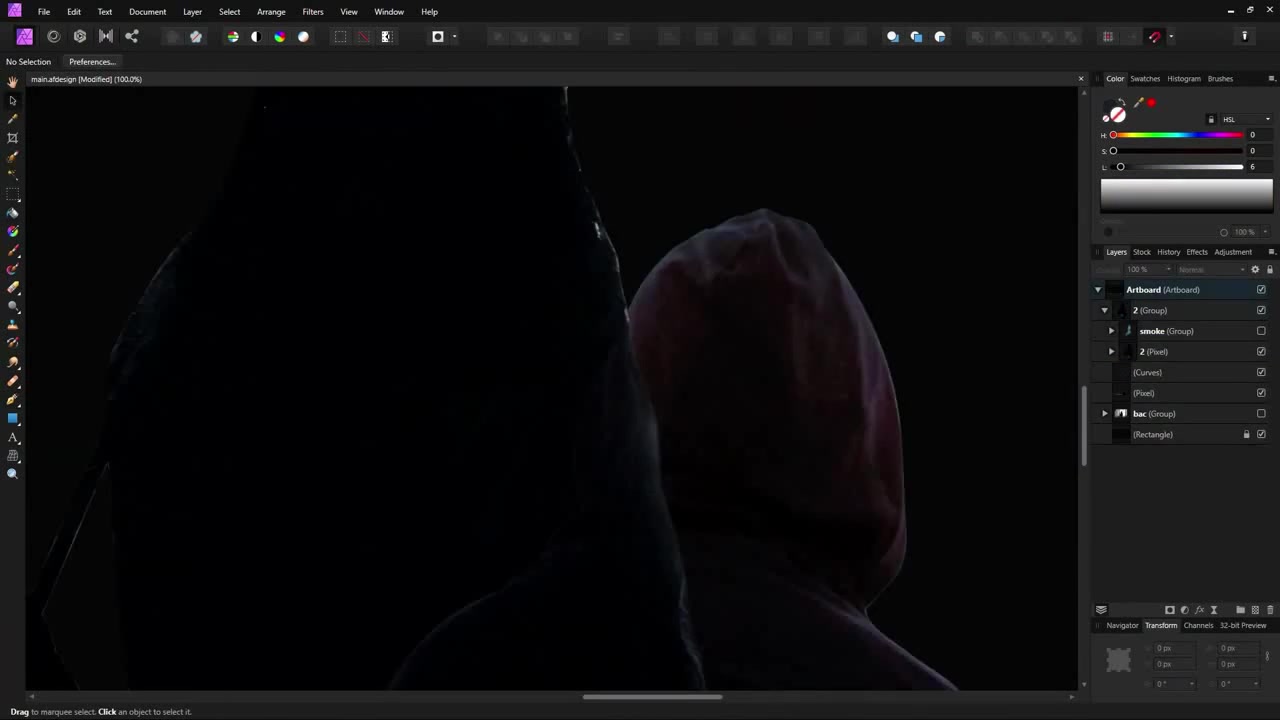Pick the Artistic Text tool
1280x720 pixels.
pyautogui.click(x=13, y=438)
